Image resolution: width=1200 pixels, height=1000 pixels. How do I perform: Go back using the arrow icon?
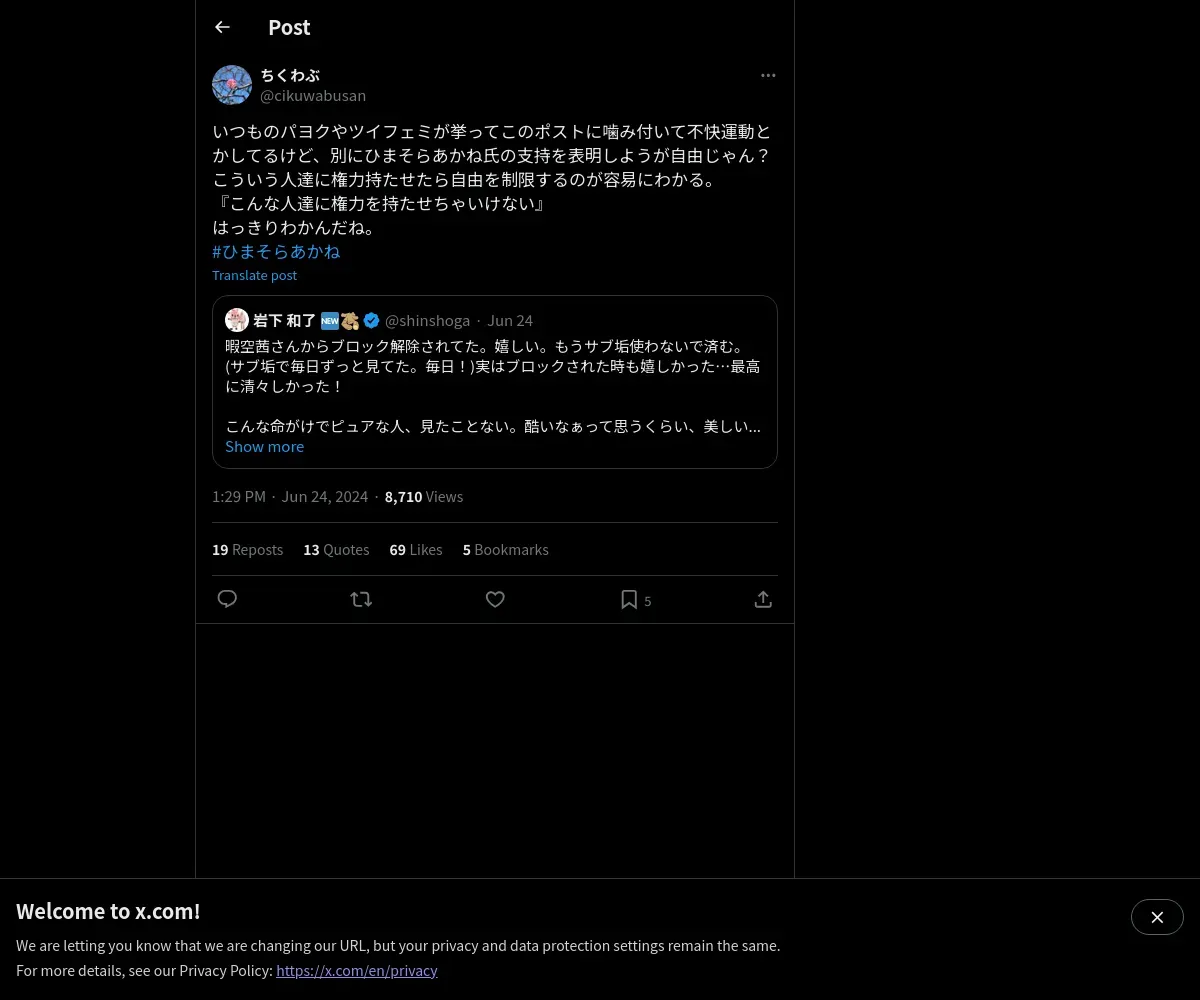pos(222,27)
